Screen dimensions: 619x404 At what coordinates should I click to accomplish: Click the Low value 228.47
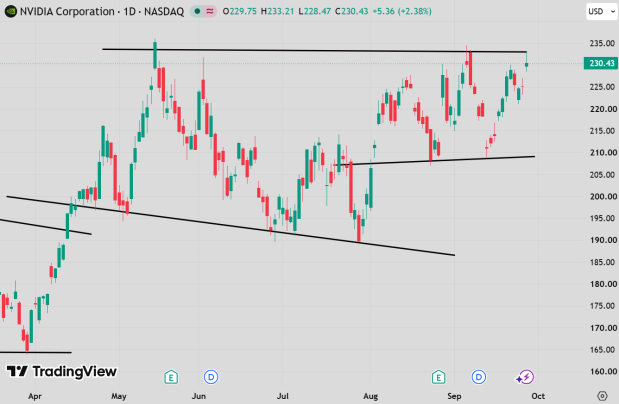coord(315,11)
